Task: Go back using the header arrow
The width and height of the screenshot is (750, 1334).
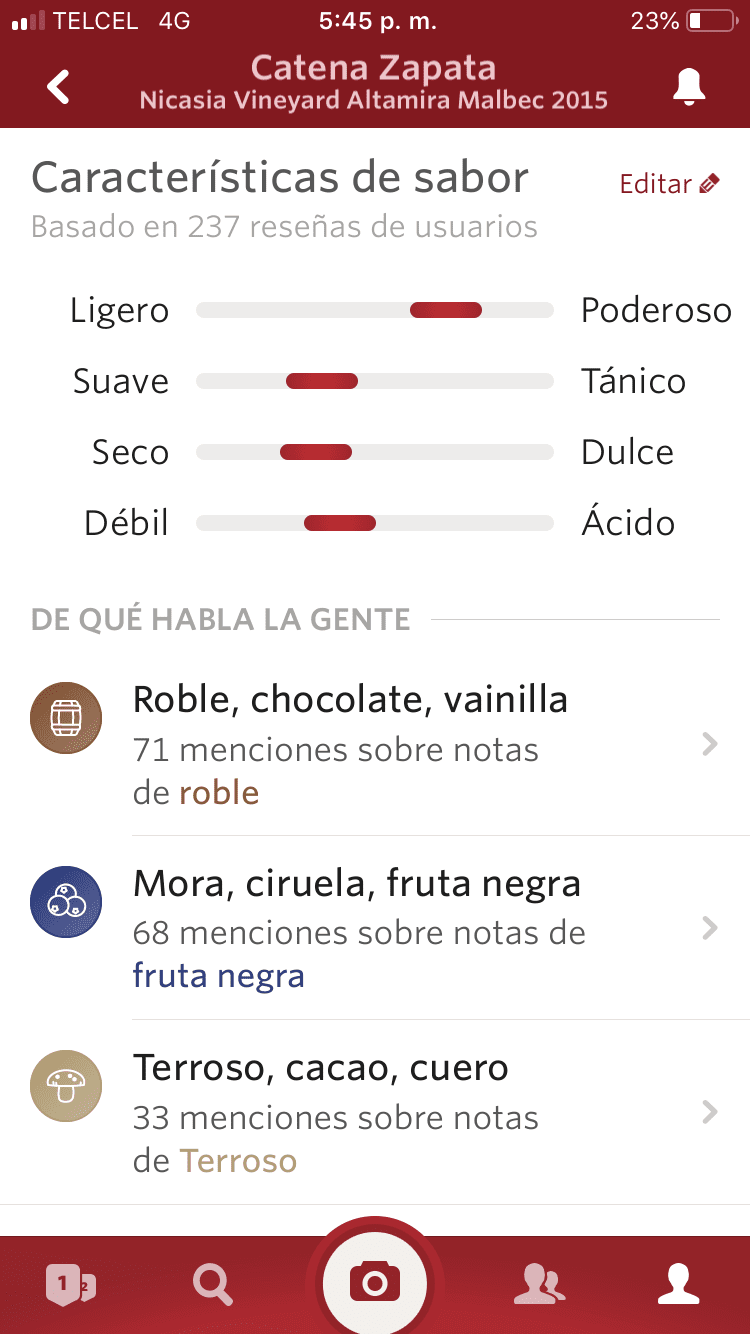Action: (59, 87)
